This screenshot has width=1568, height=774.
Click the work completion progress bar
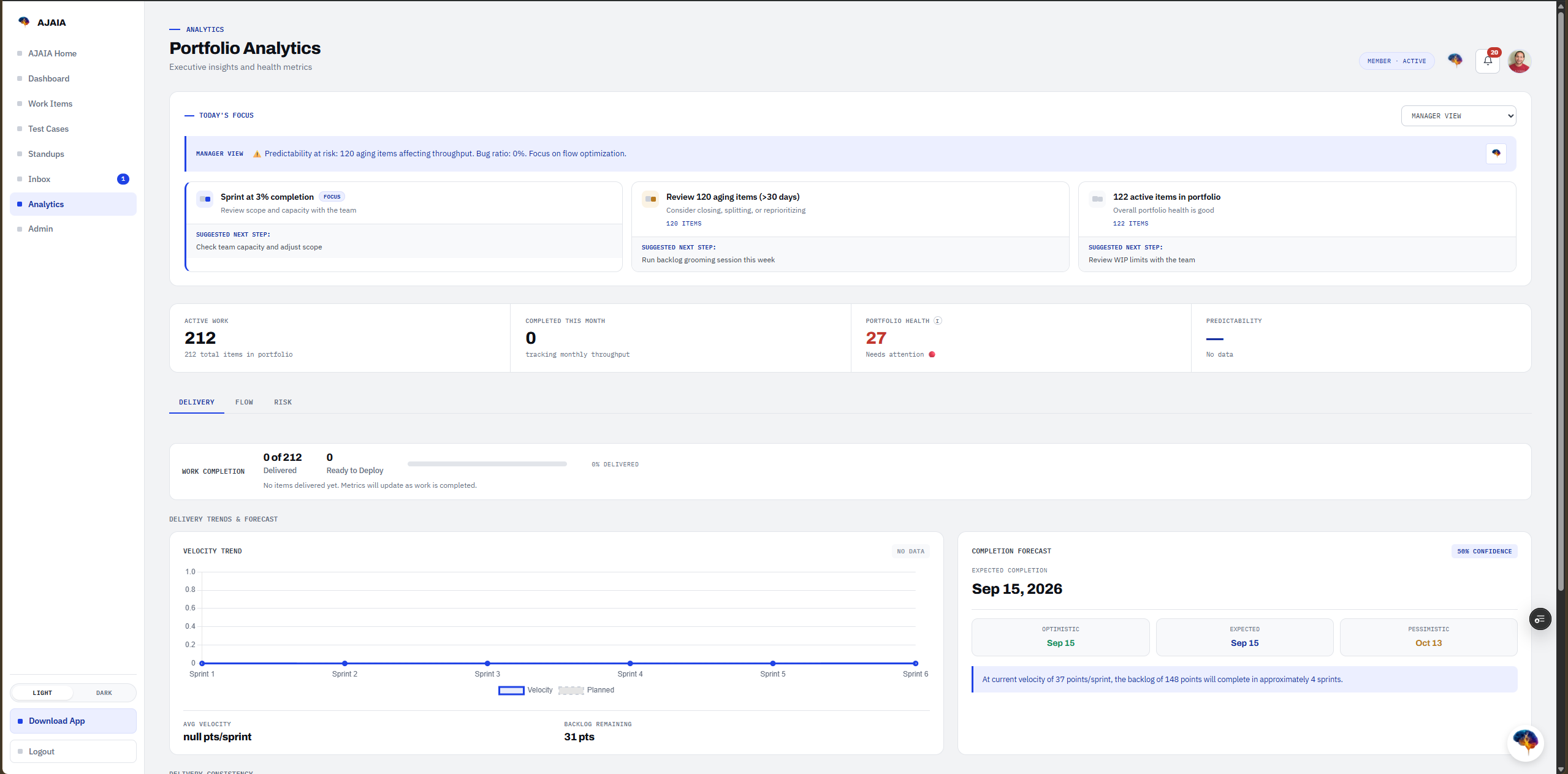tap(487, 464)
